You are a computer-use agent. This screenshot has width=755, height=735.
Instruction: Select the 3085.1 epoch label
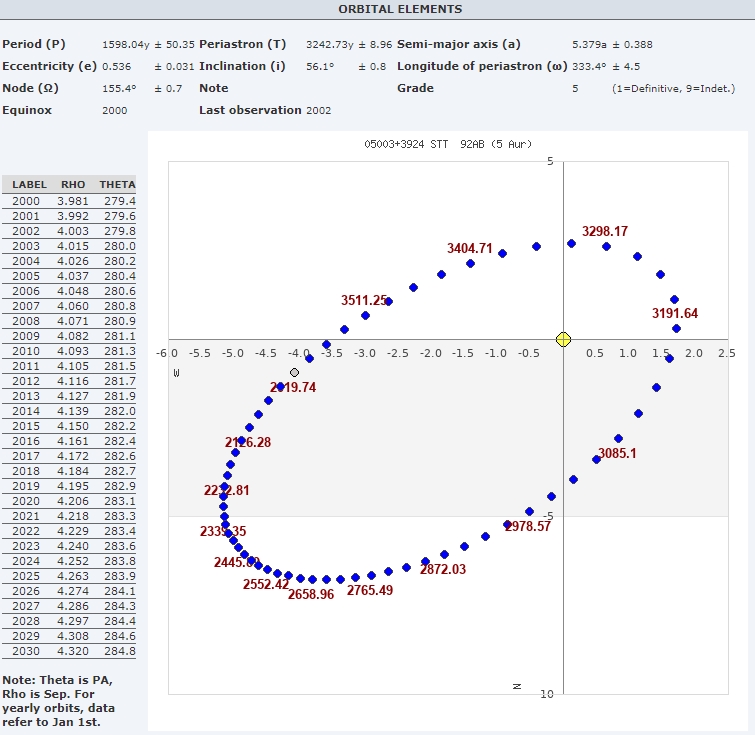[x=617, y=453]
